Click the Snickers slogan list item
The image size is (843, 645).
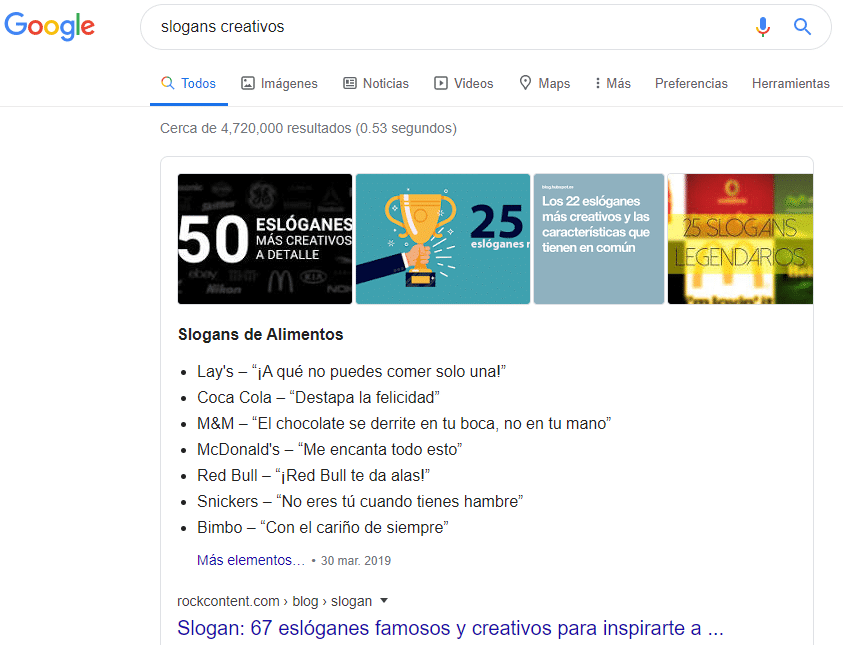coord(360,501)
